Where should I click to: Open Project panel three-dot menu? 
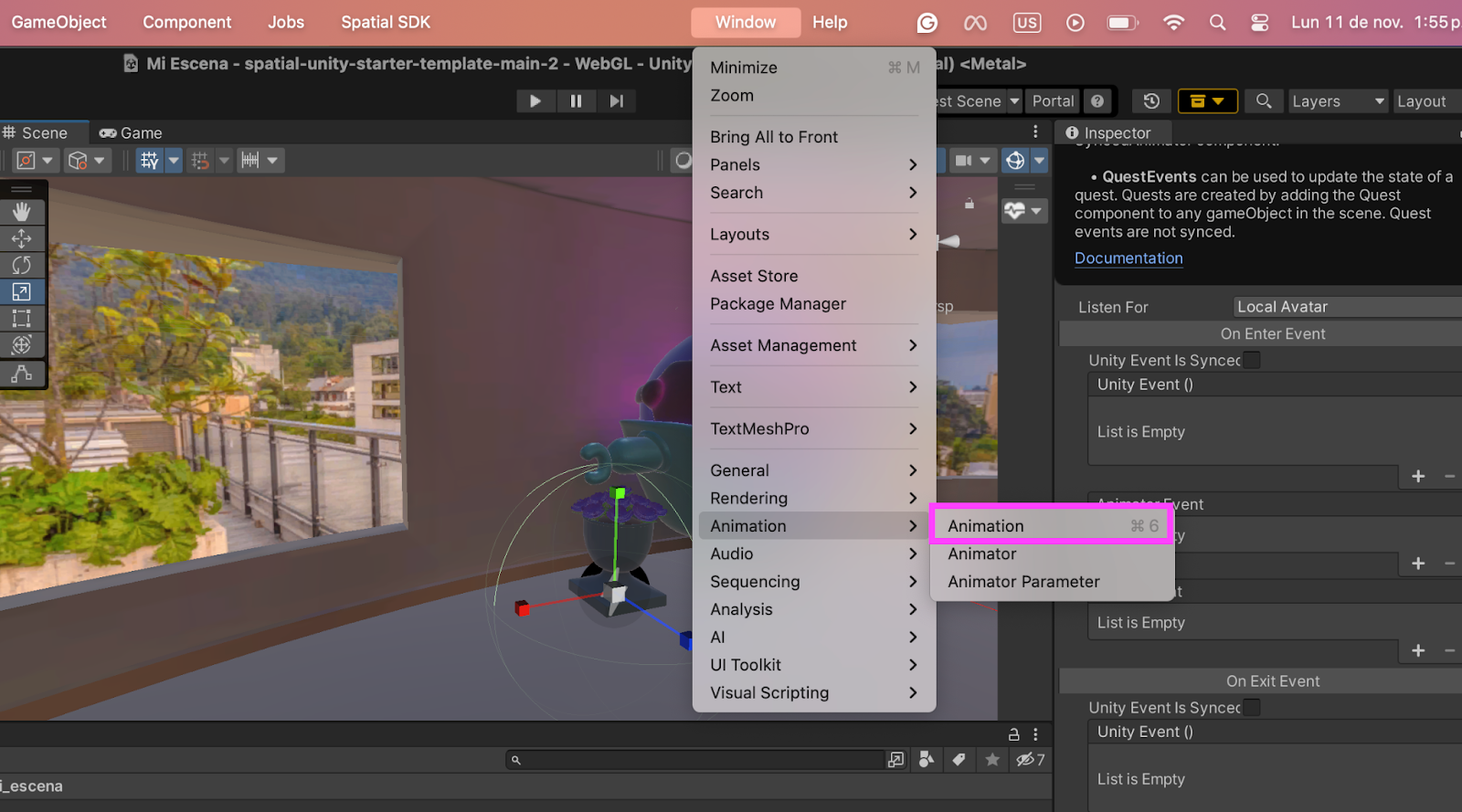(x=1035, y=734)
